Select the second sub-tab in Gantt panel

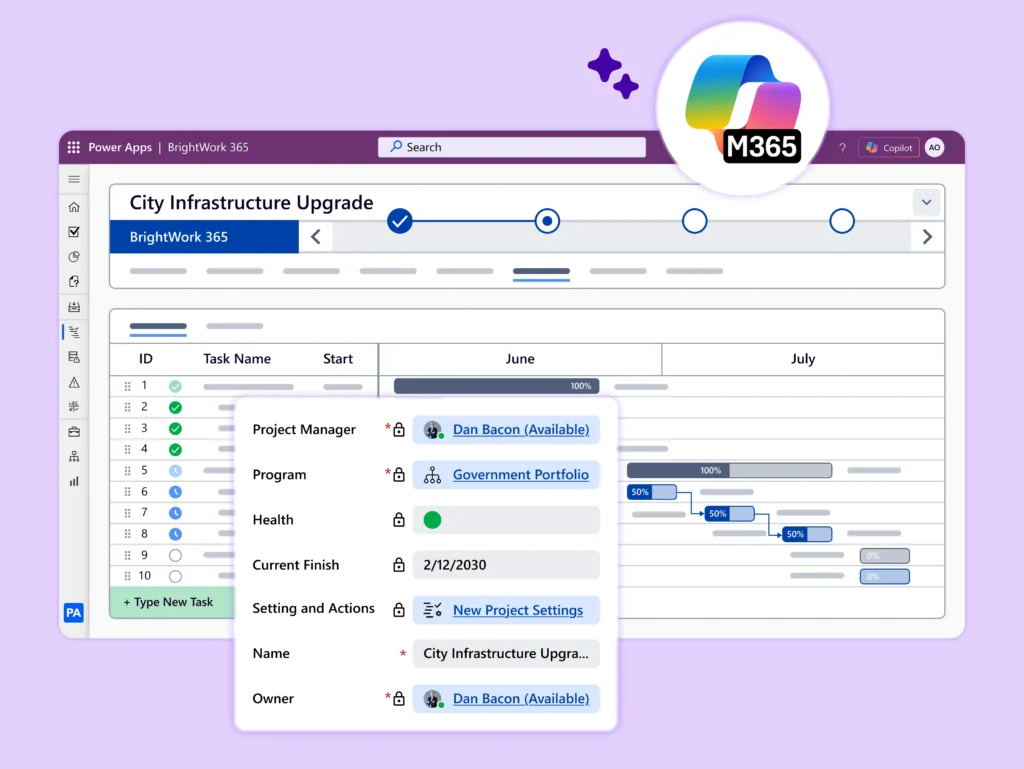234,326
